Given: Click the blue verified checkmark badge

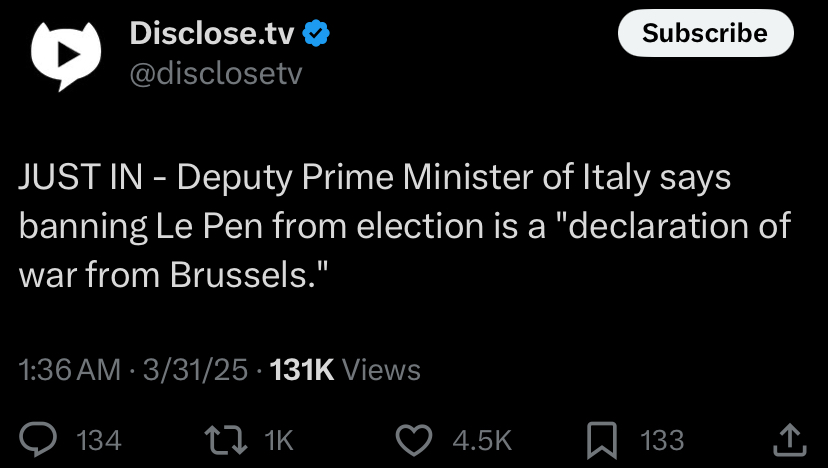Looking at the screenshot, I should (316, 33).
